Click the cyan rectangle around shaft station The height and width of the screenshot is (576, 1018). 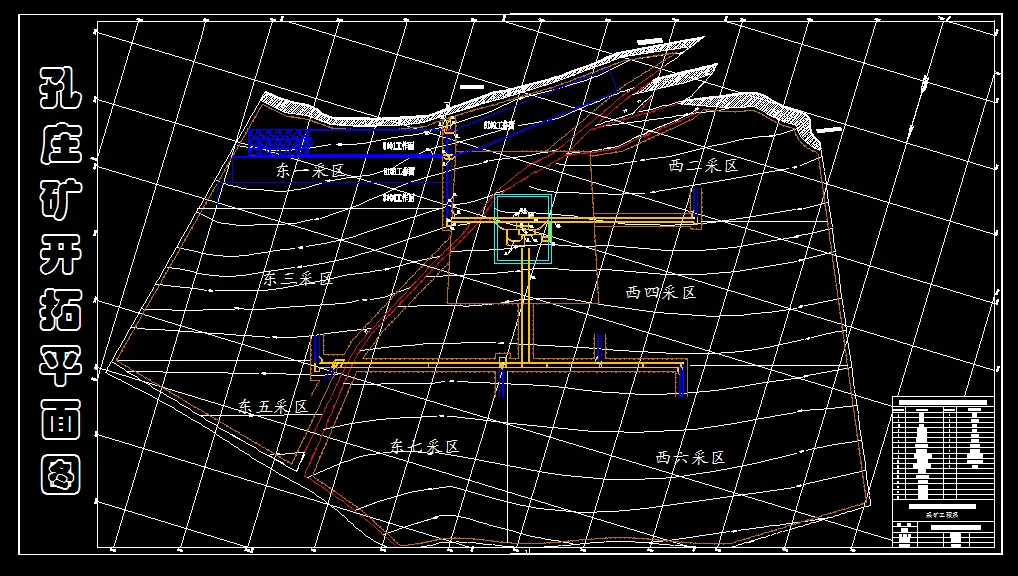523,229
